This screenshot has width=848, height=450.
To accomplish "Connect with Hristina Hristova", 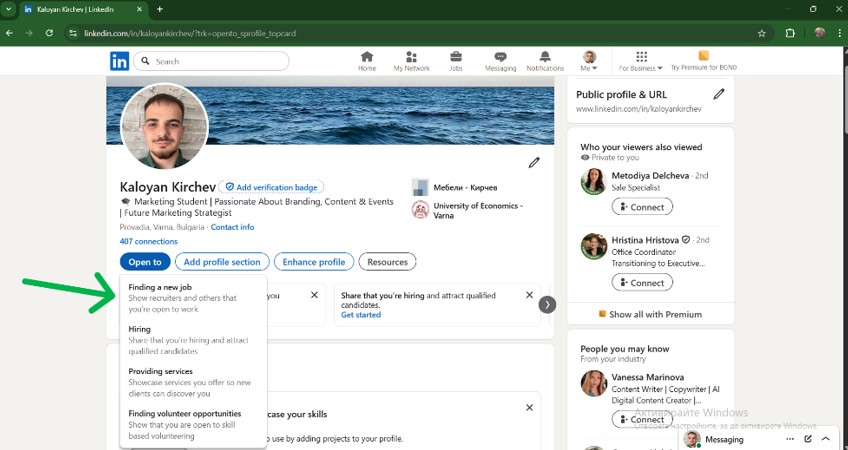I will [642, 282].
